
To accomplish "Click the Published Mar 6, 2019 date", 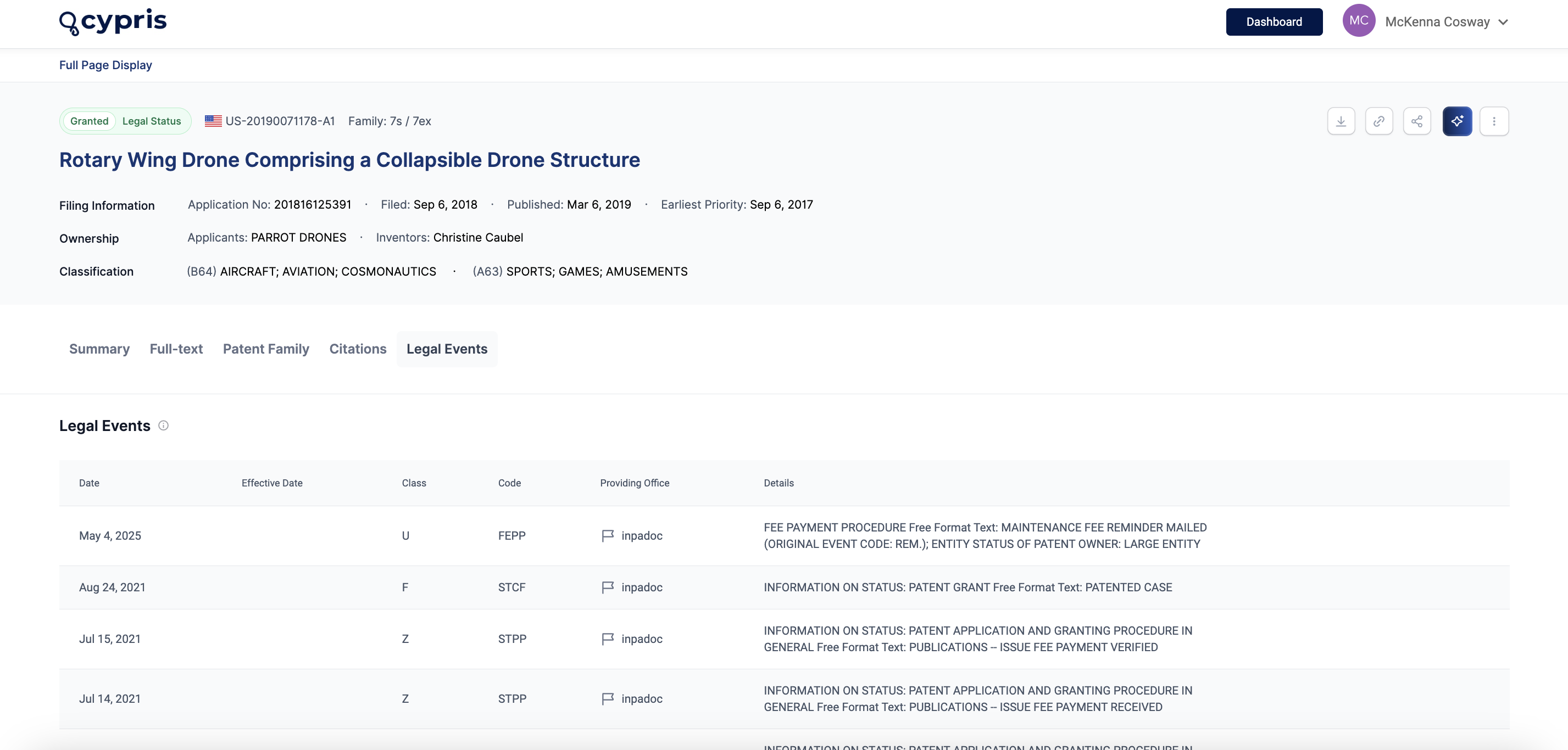I will [x=599, y=205].
